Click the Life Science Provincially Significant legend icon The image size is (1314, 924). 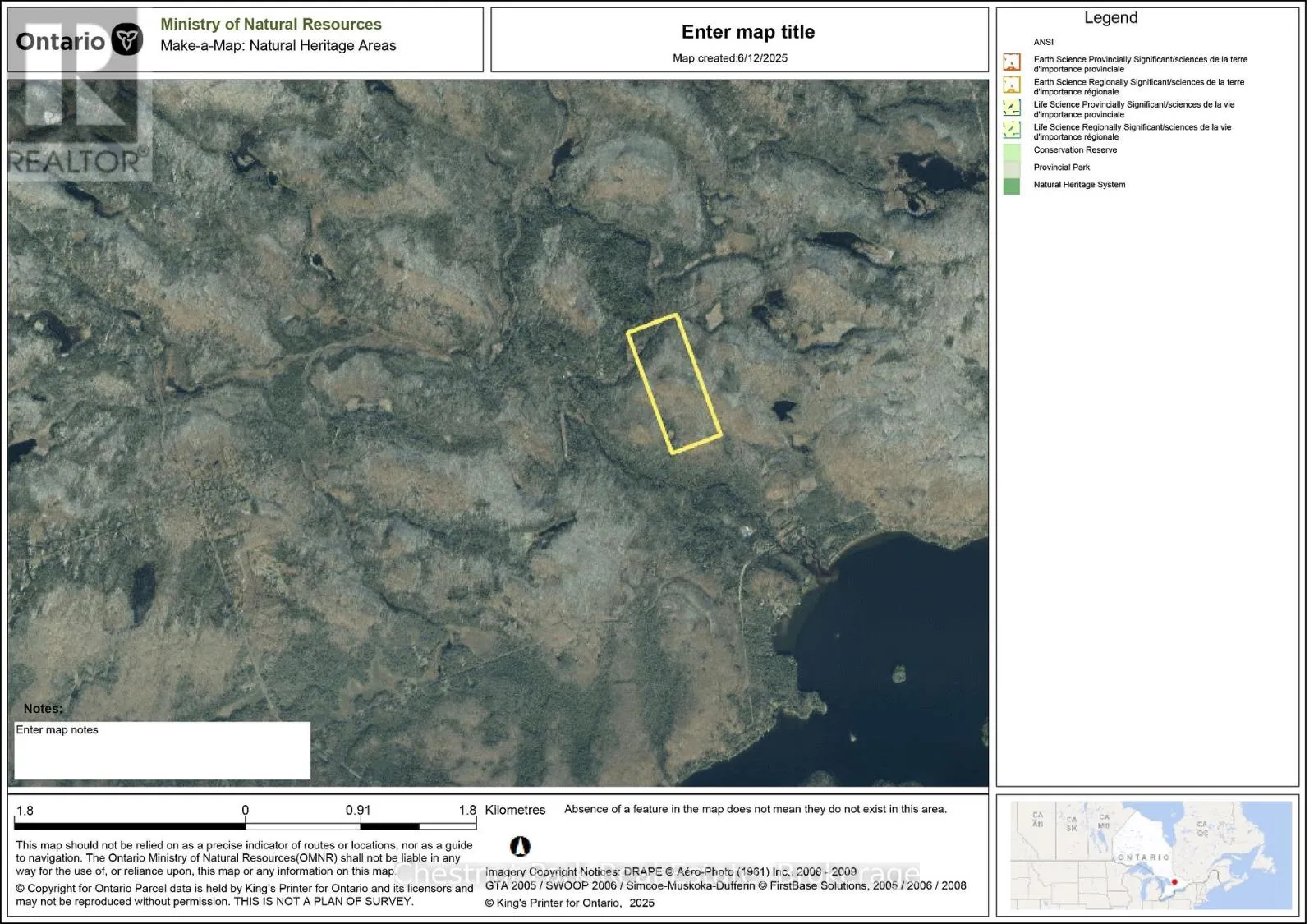click(1012, 107)
